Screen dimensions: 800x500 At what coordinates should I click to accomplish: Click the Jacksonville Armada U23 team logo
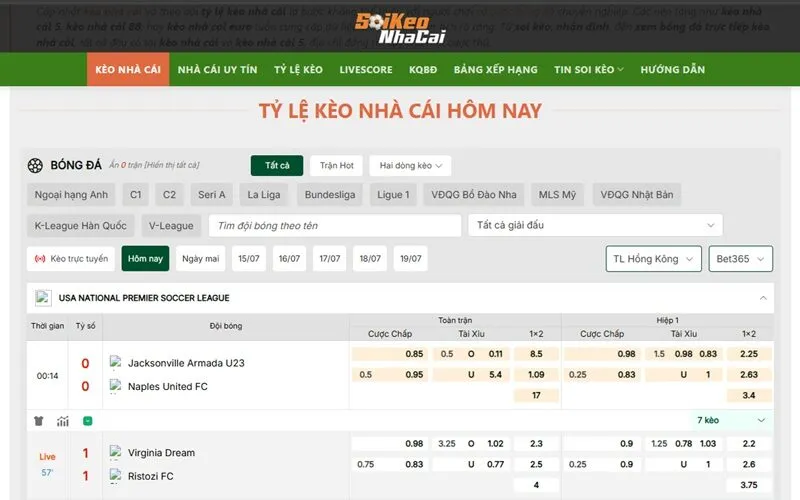[116, 362]
